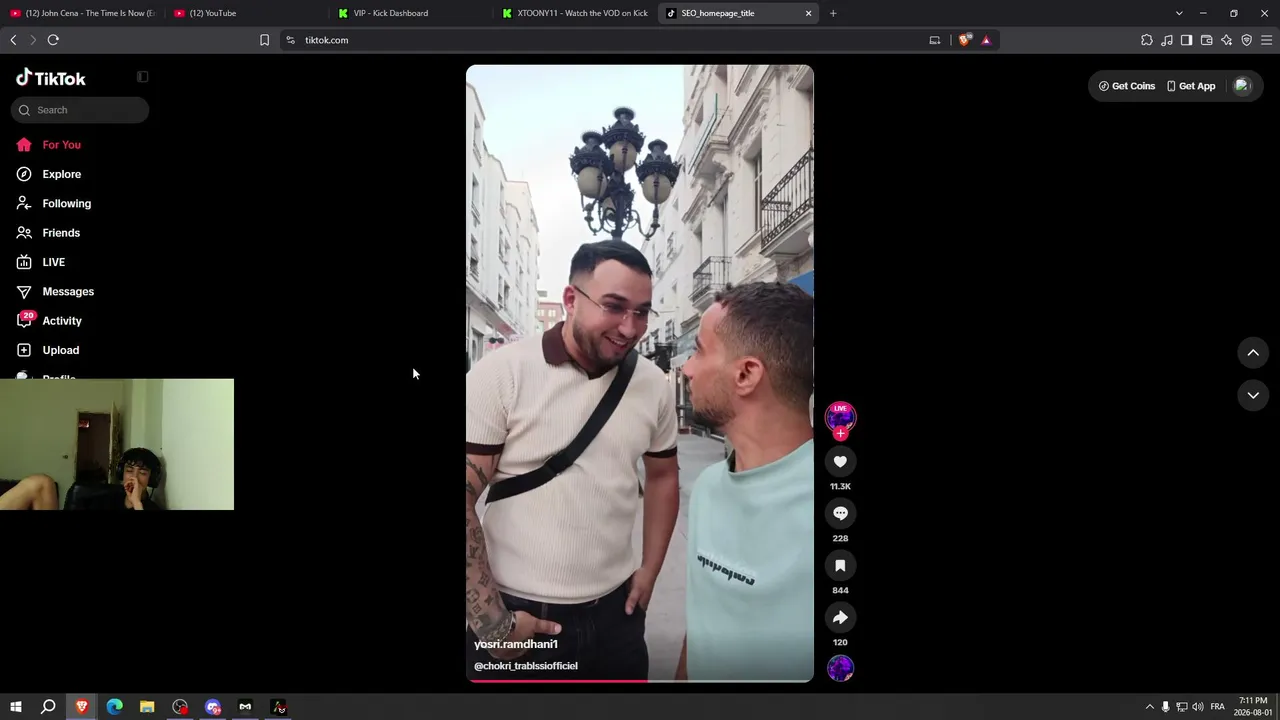1280x720 pixels.
Task: Save the video with the bookmark icon
Action: [x=840, y=565]
